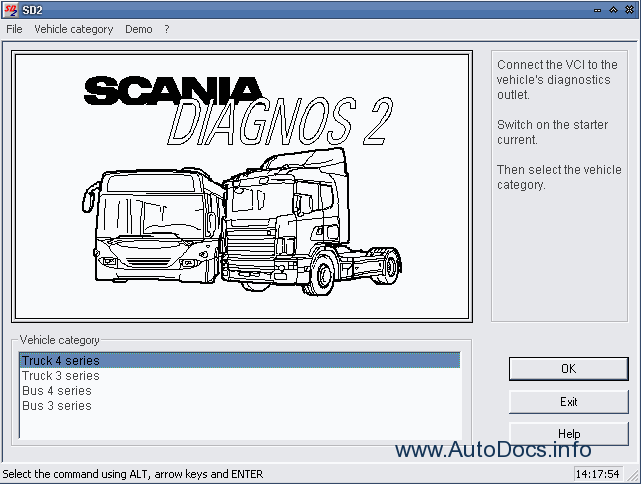Screen dimensions: 641x484
Task: Click the Exit button
Action: click(x=569, y=401)
